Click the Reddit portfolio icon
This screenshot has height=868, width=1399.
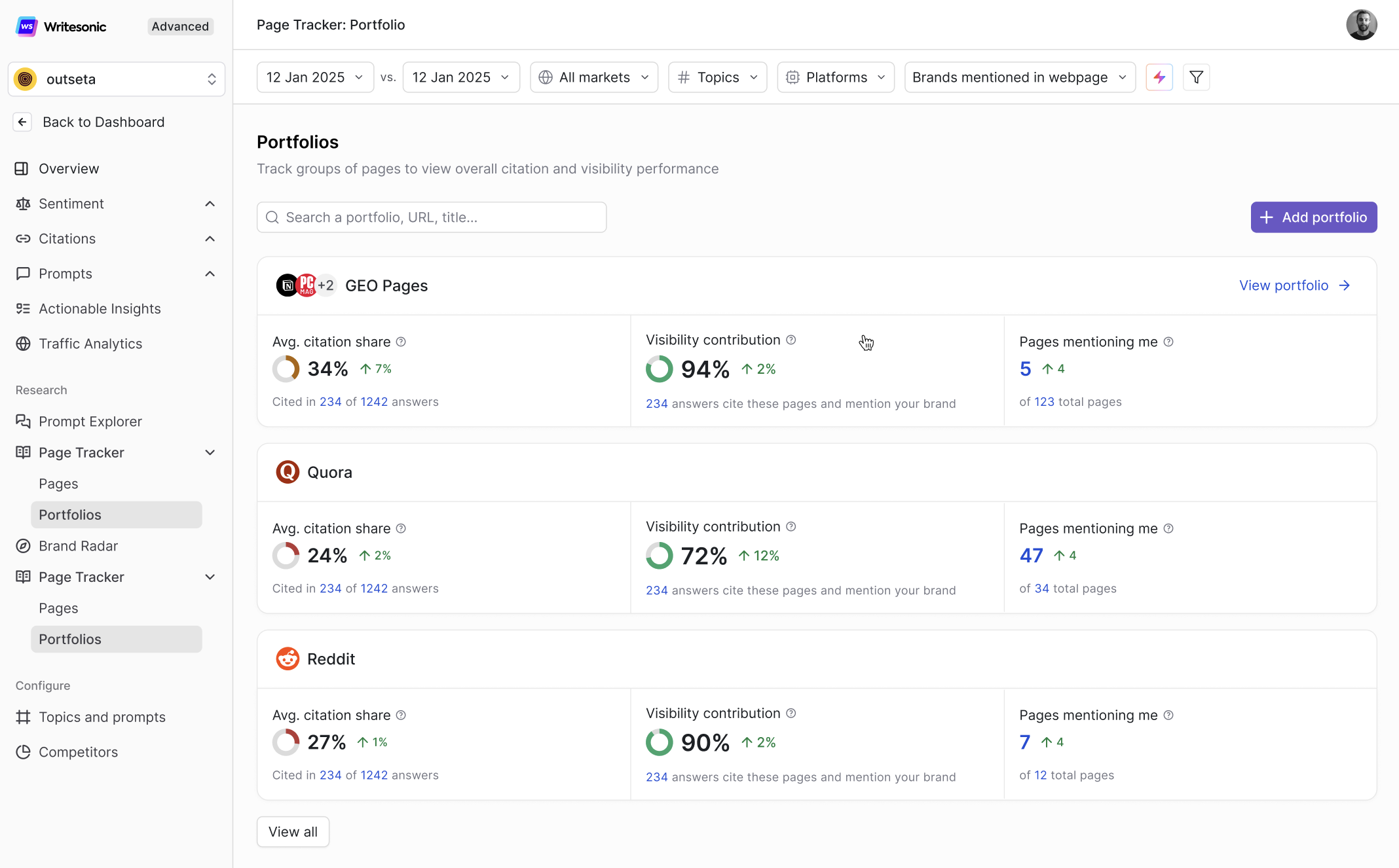tap(287, 659)
